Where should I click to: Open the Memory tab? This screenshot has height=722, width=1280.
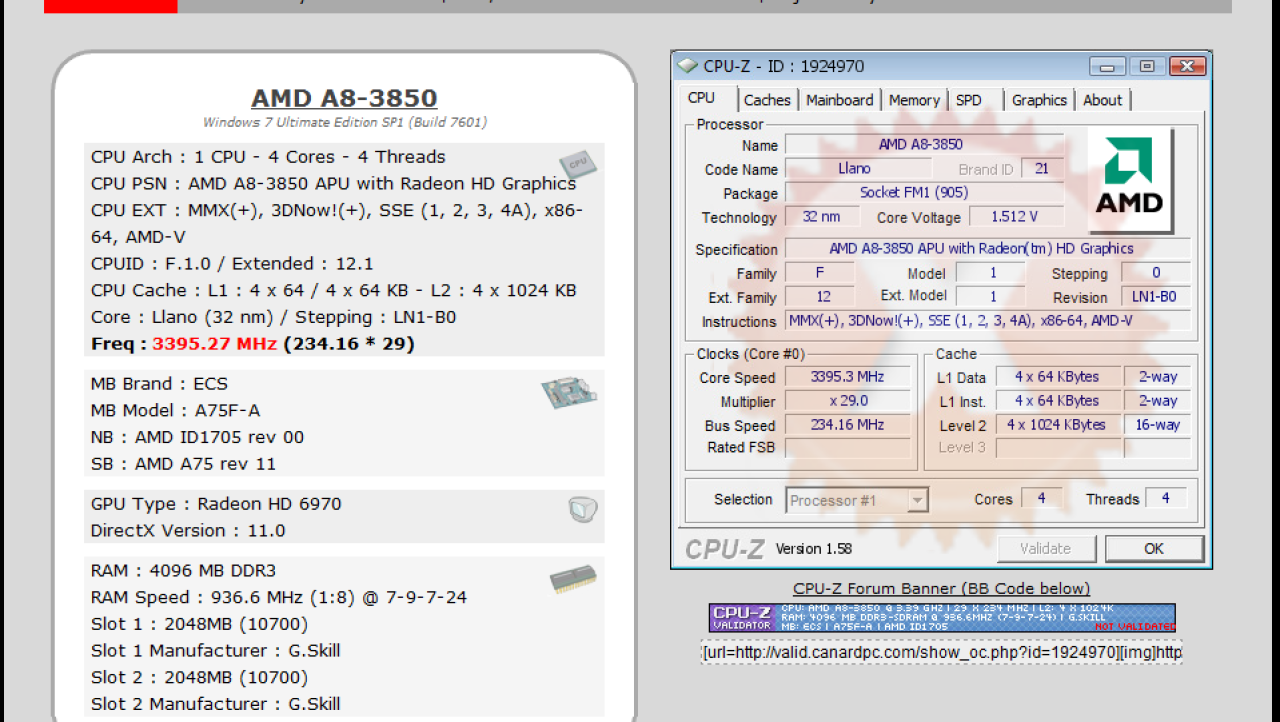pos(914,100)
